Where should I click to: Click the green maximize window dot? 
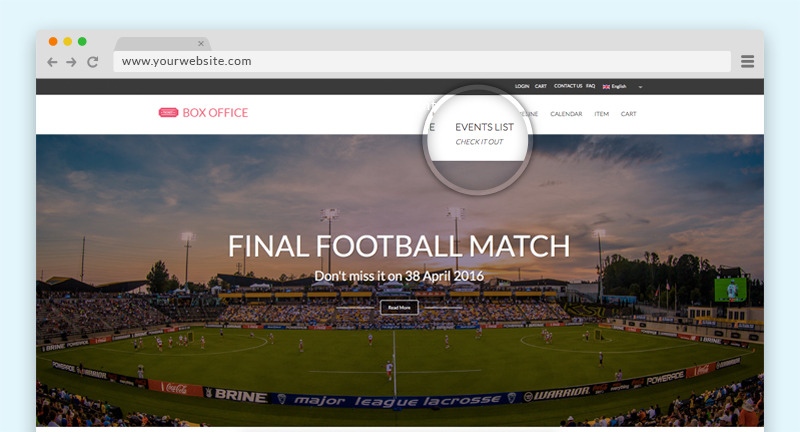coord(82,41)
